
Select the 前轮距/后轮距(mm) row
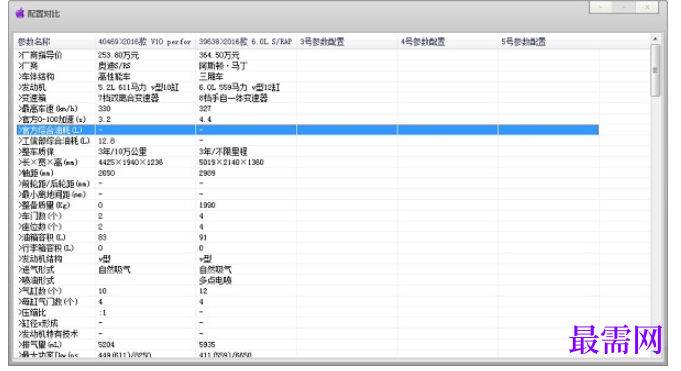307,183
